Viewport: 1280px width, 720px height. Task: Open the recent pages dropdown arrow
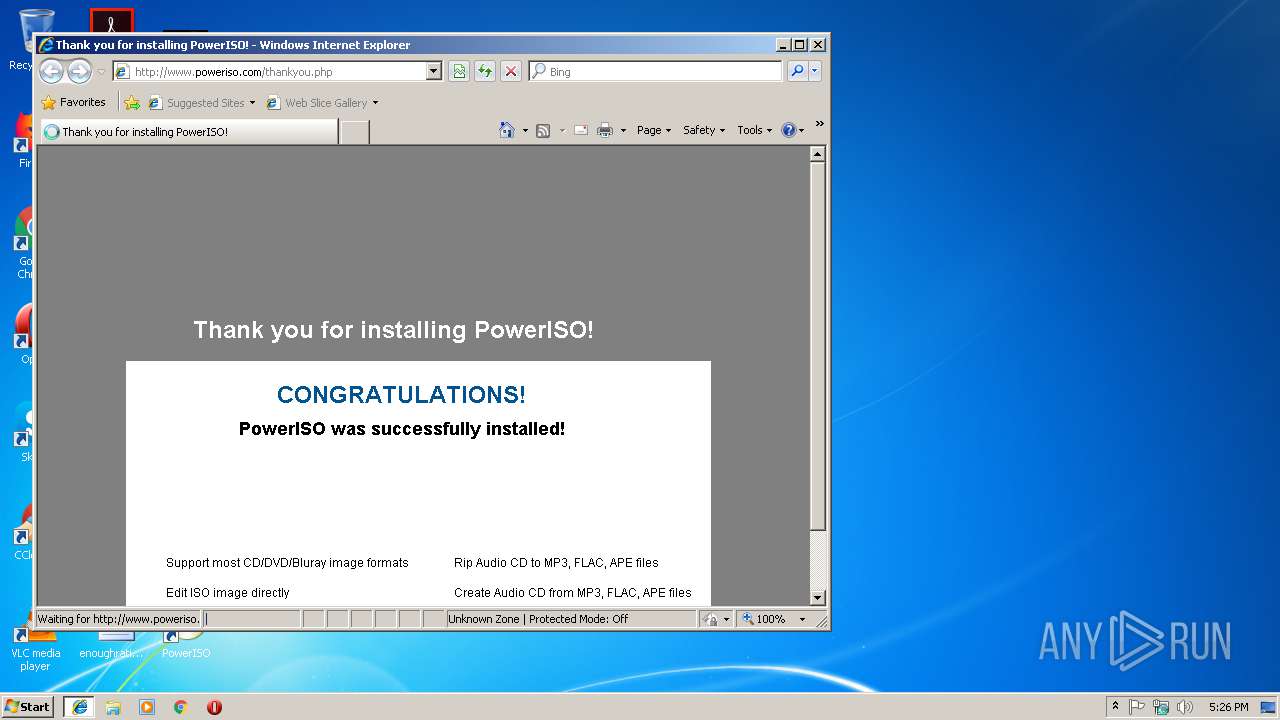101,72
